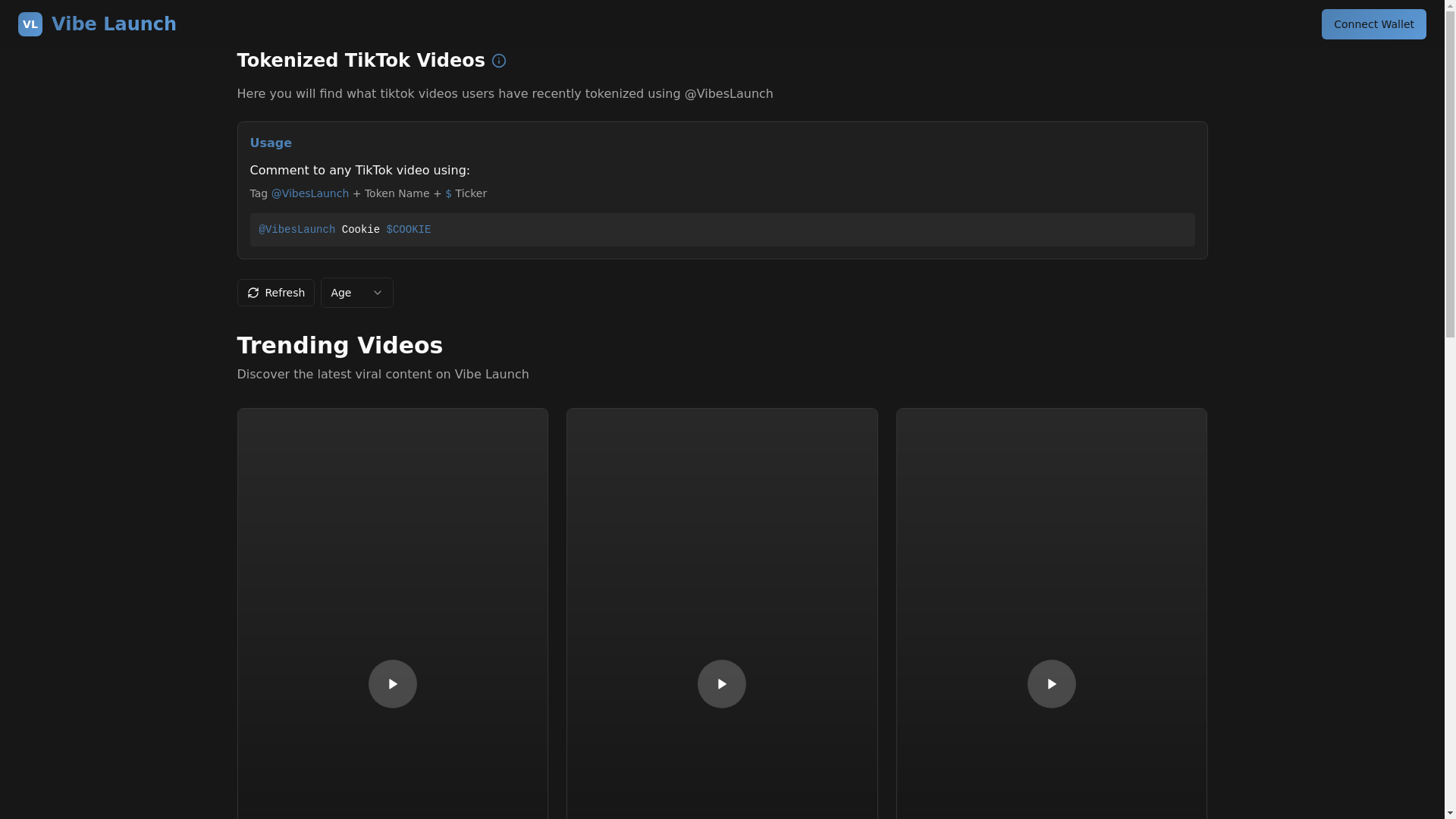
Task: Click the VL logo icon
Action: [30, 24]
